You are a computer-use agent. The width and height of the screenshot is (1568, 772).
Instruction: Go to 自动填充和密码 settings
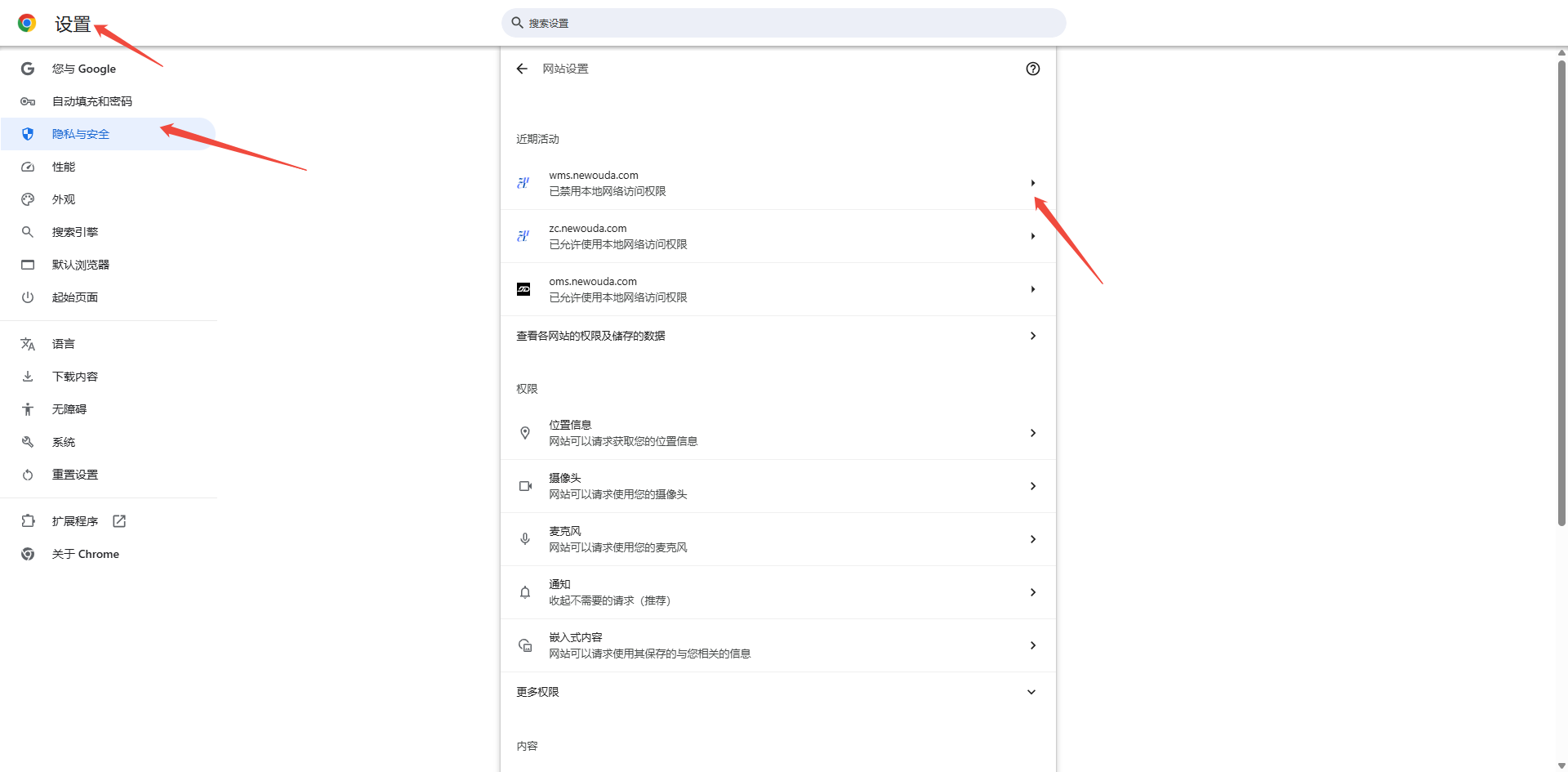point(91,101)
